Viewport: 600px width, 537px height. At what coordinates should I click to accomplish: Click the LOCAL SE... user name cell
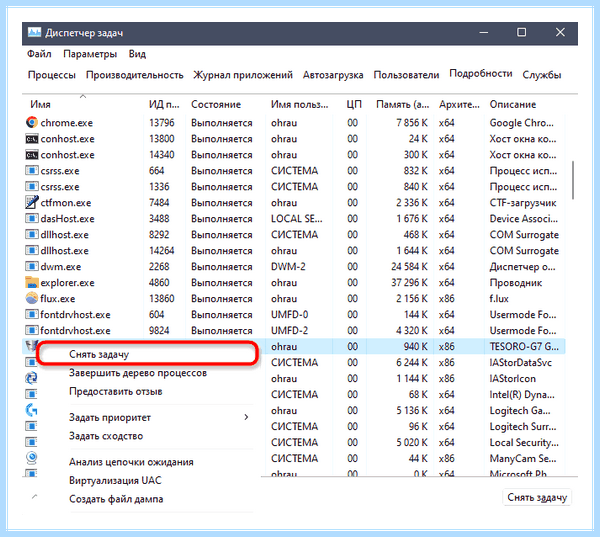[x=297, y=219]
